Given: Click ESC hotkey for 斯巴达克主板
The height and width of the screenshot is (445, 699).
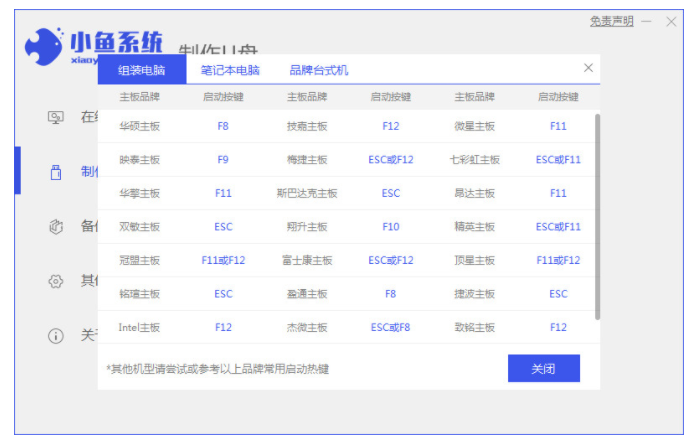Looking at the screenshot, I should point(391,193).
